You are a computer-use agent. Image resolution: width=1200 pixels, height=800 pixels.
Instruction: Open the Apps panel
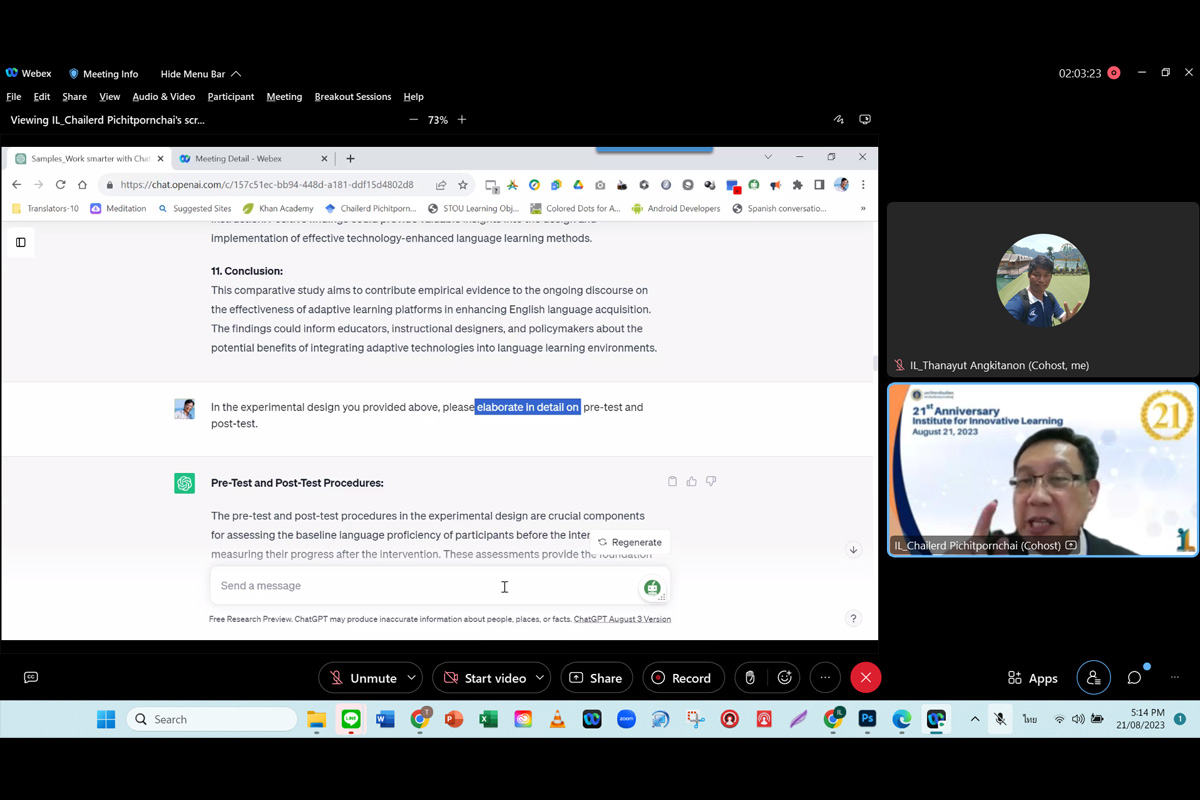(x=1033, y=678)
